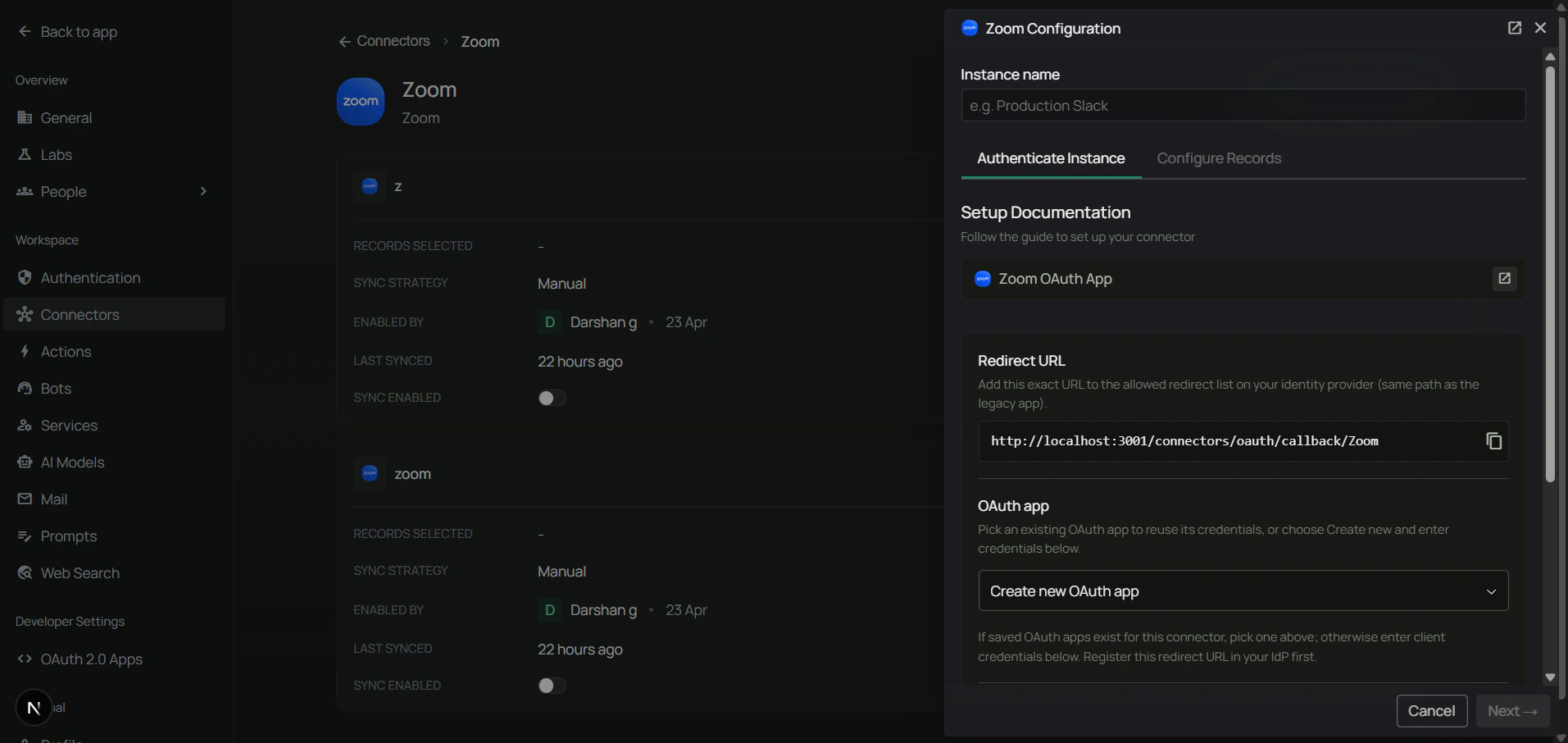1568x743 pixels.
Task: Open General settings icon in sidebar
Action: point(25,117)
